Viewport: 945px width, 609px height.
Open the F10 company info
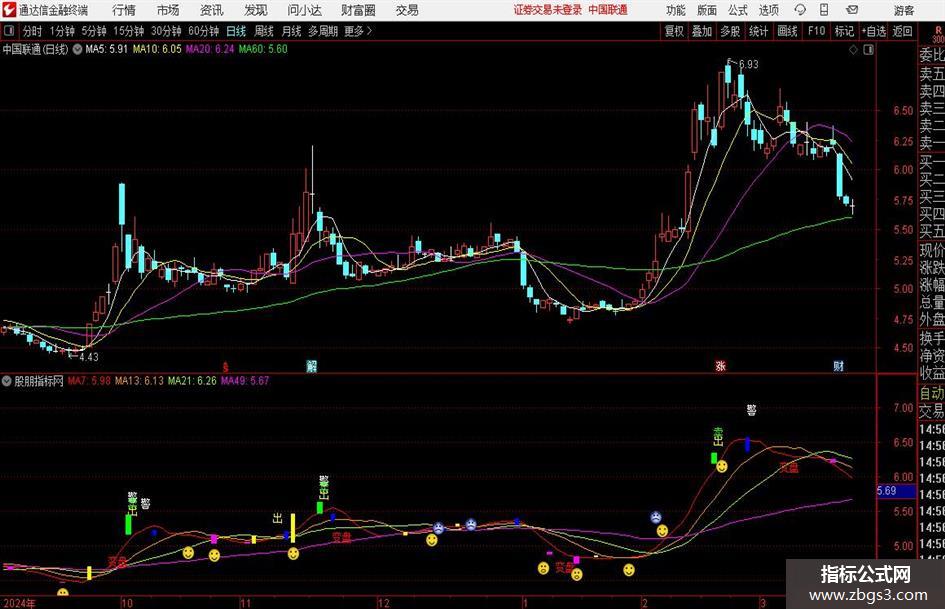[x=817, y=31]
